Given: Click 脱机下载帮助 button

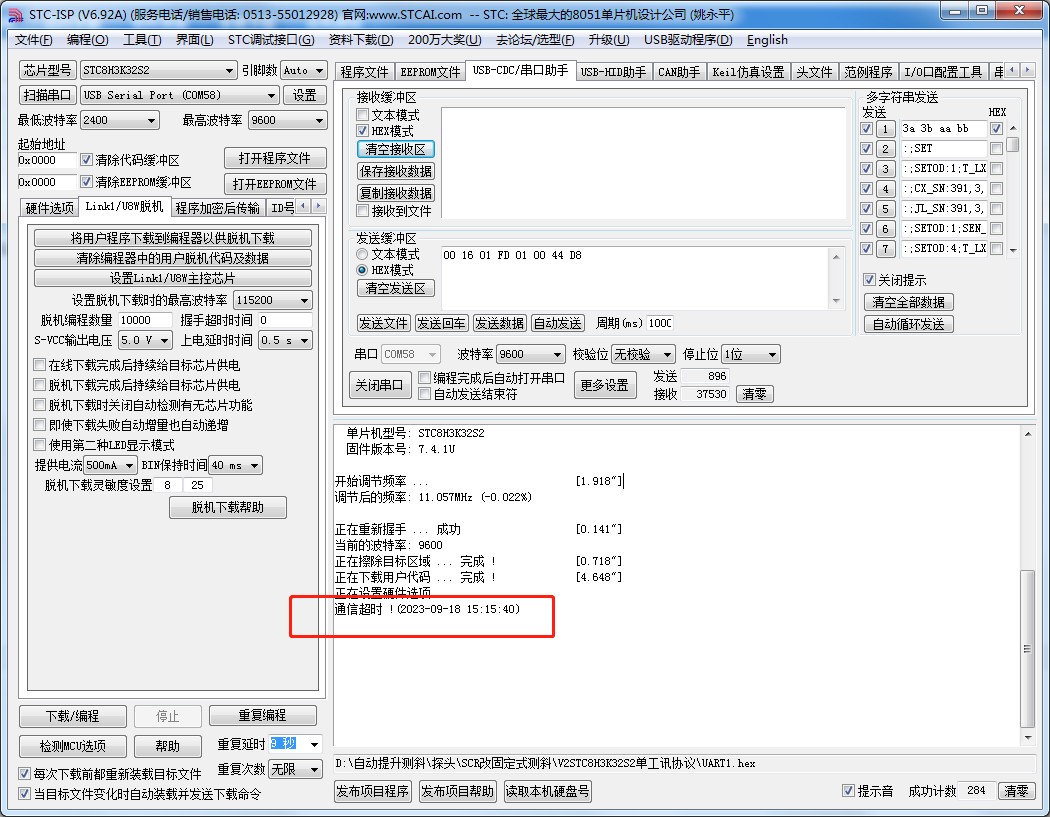Looking at the screenshot, I should (228, 507).
